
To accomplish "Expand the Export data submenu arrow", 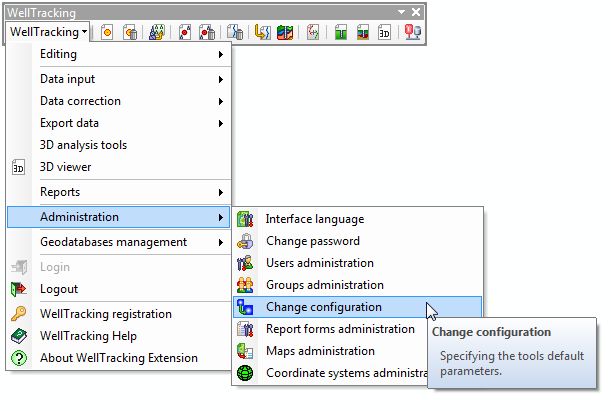I will (221, 123).
